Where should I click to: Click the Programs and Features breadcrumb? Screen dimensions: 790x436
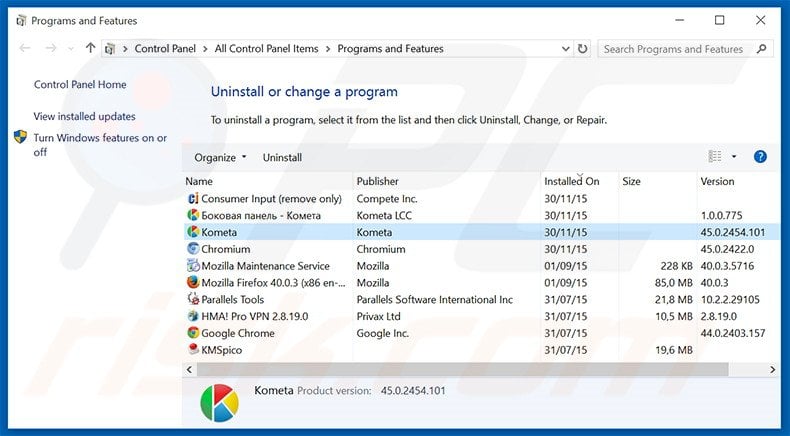390,49
